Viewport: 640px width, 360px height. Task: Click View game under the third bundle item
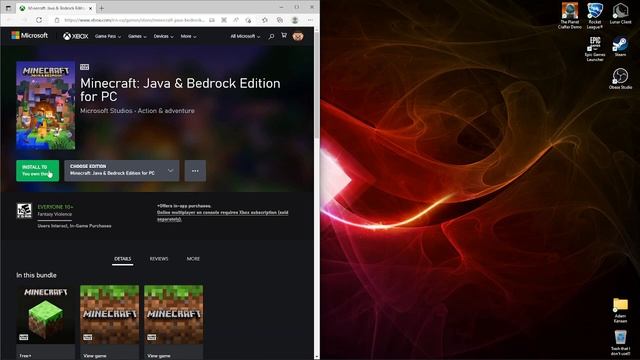[159, 356]
